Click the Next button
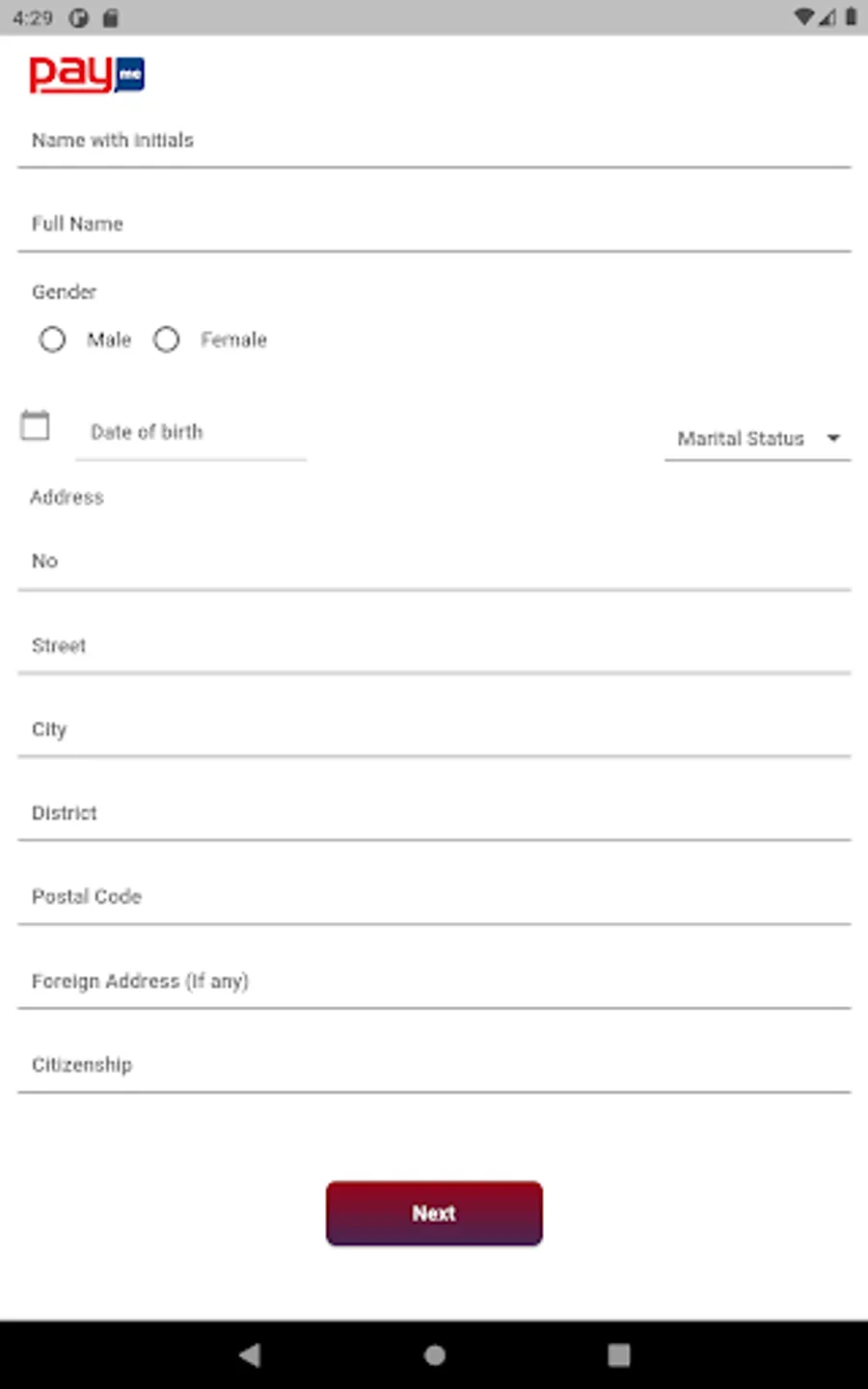 click(x=434, y=1213)
